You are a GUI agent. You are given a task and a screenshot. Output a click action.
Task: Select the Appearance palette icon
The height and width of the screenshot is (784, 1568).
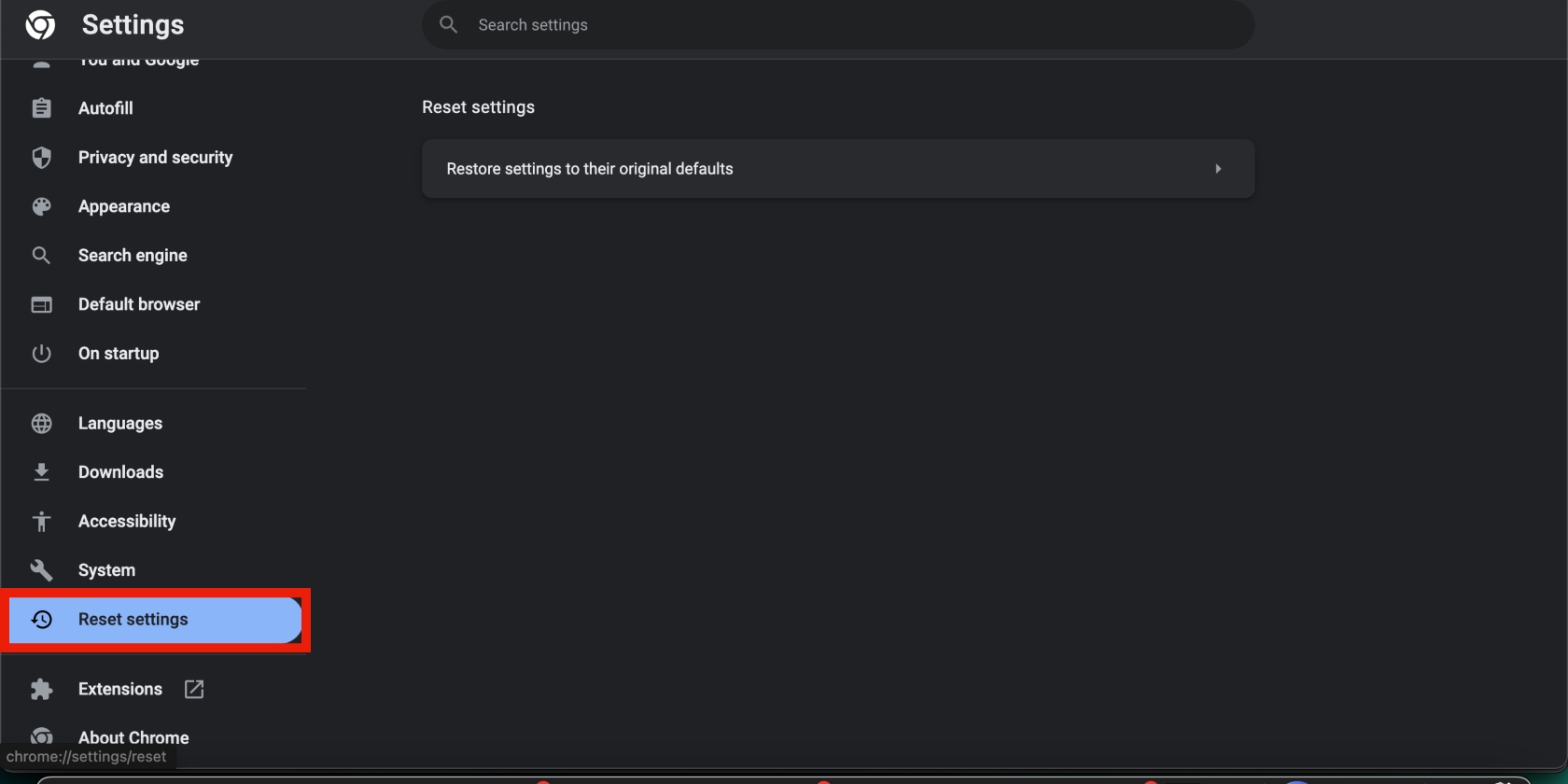[42, 206]
